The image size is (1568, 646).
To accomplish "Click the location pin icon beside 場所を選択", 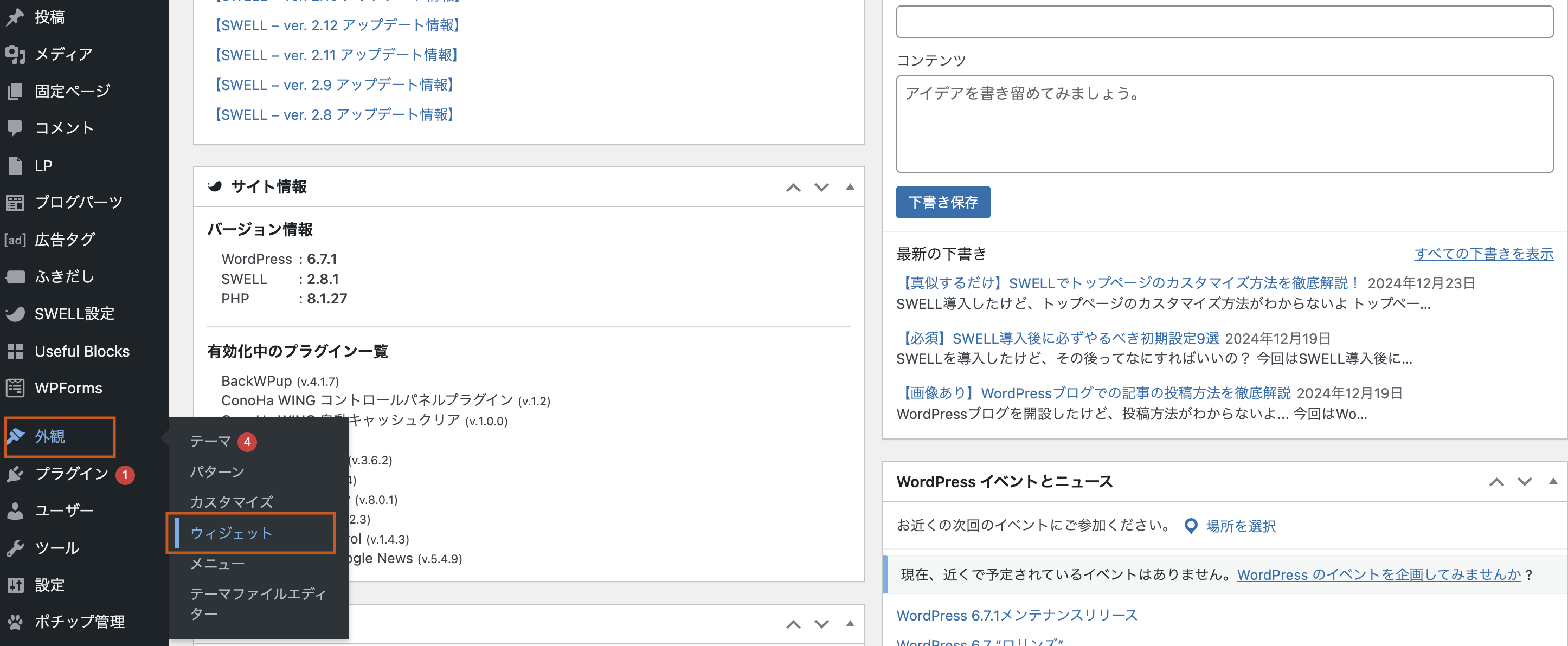I will [x=1191, y=526].
